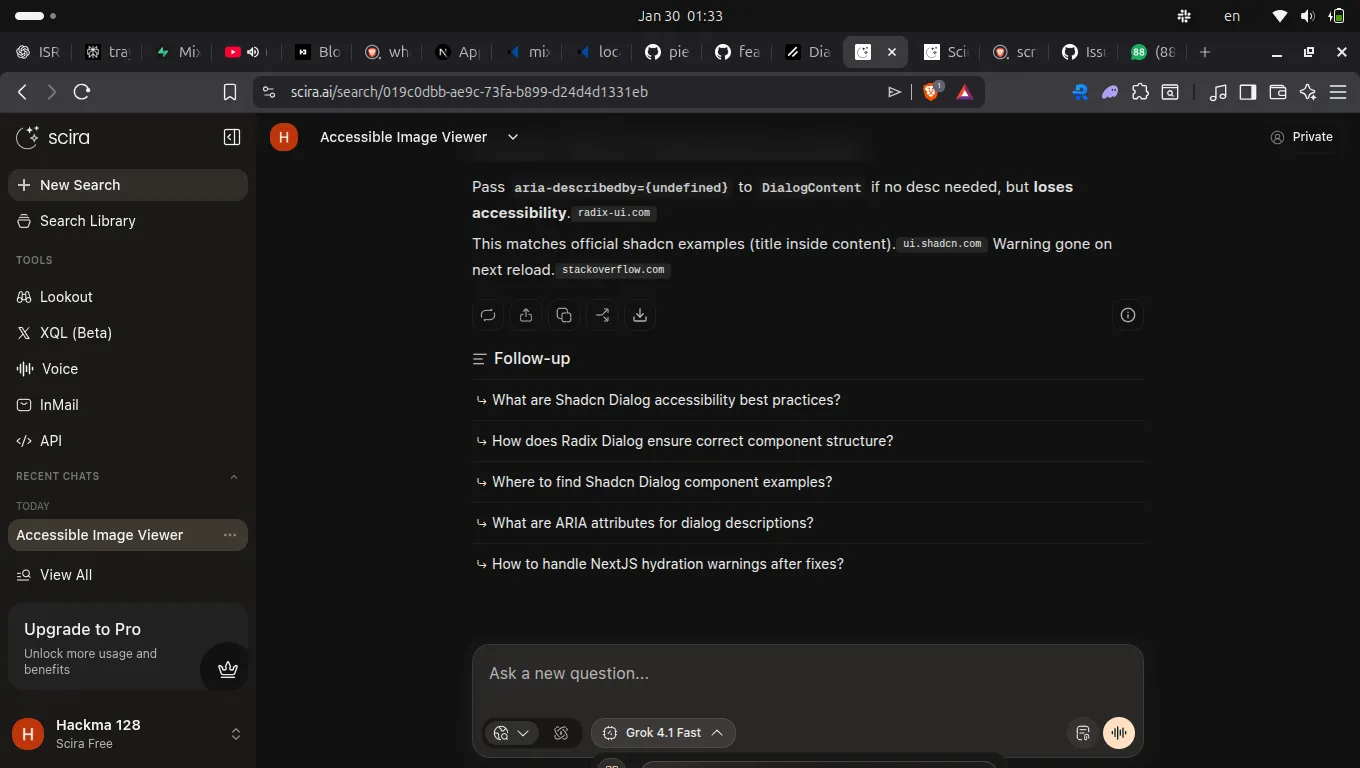Select the ARIA attributes follow-up question
The width and height of the screenshot is (1360, 768).
pyautogui.click(x=652, y=523)
